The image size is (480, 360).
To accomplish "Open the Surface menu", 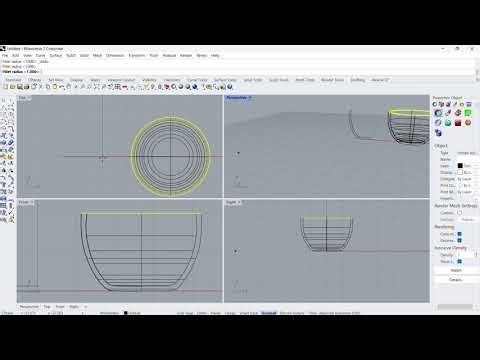I will (x=56, y=55).
